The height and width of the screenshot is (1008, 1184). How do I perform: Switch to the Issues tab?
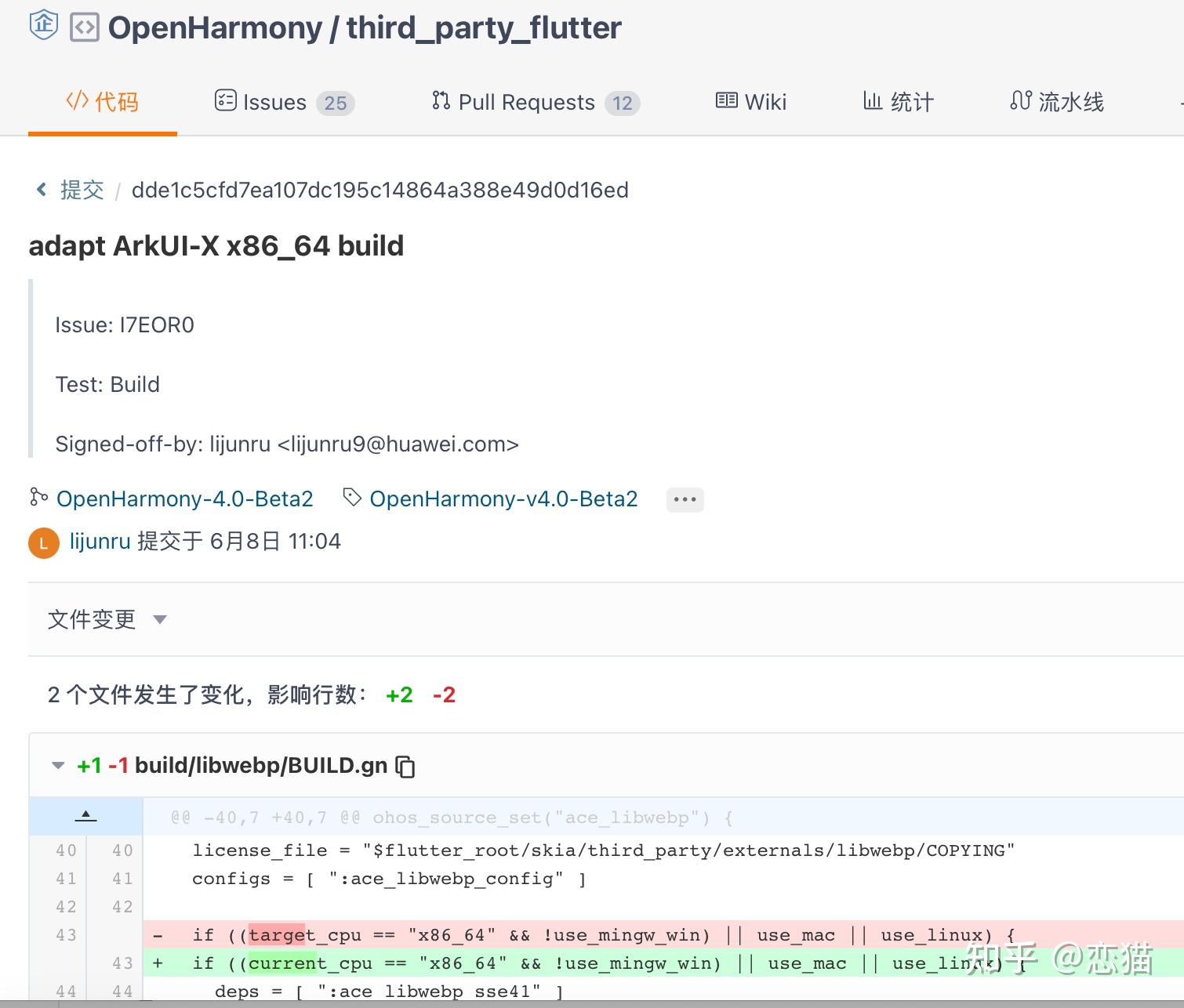tap(274, 102)
